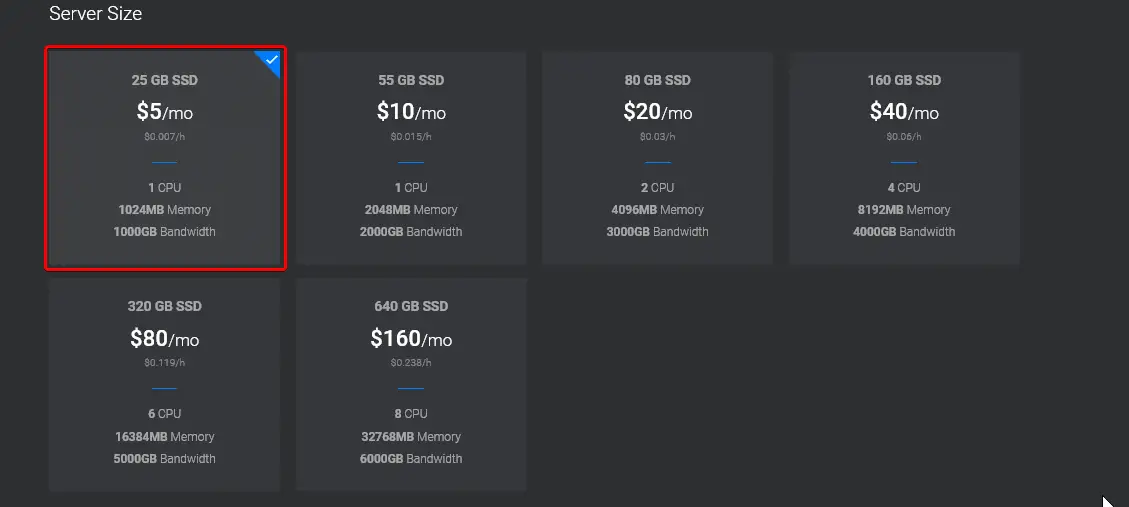1129x507 pixels.
Task: Click the "$0.238/h" hourly rate text
Action: coord(411,362)
